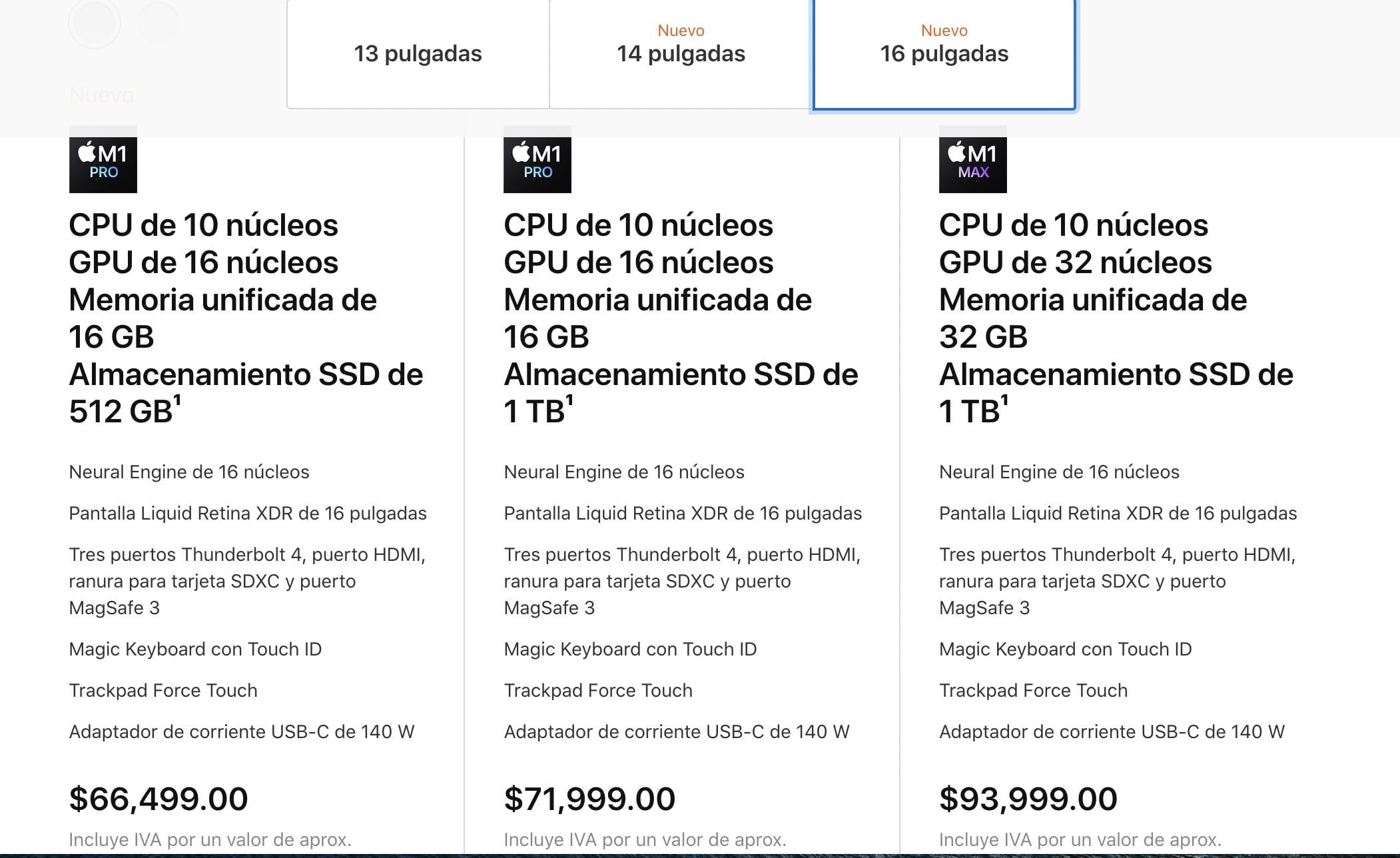Click the M1 Pro chip badge in the first column
The height and width of the screenshot is (858, 1400).
tap(103, 163)
